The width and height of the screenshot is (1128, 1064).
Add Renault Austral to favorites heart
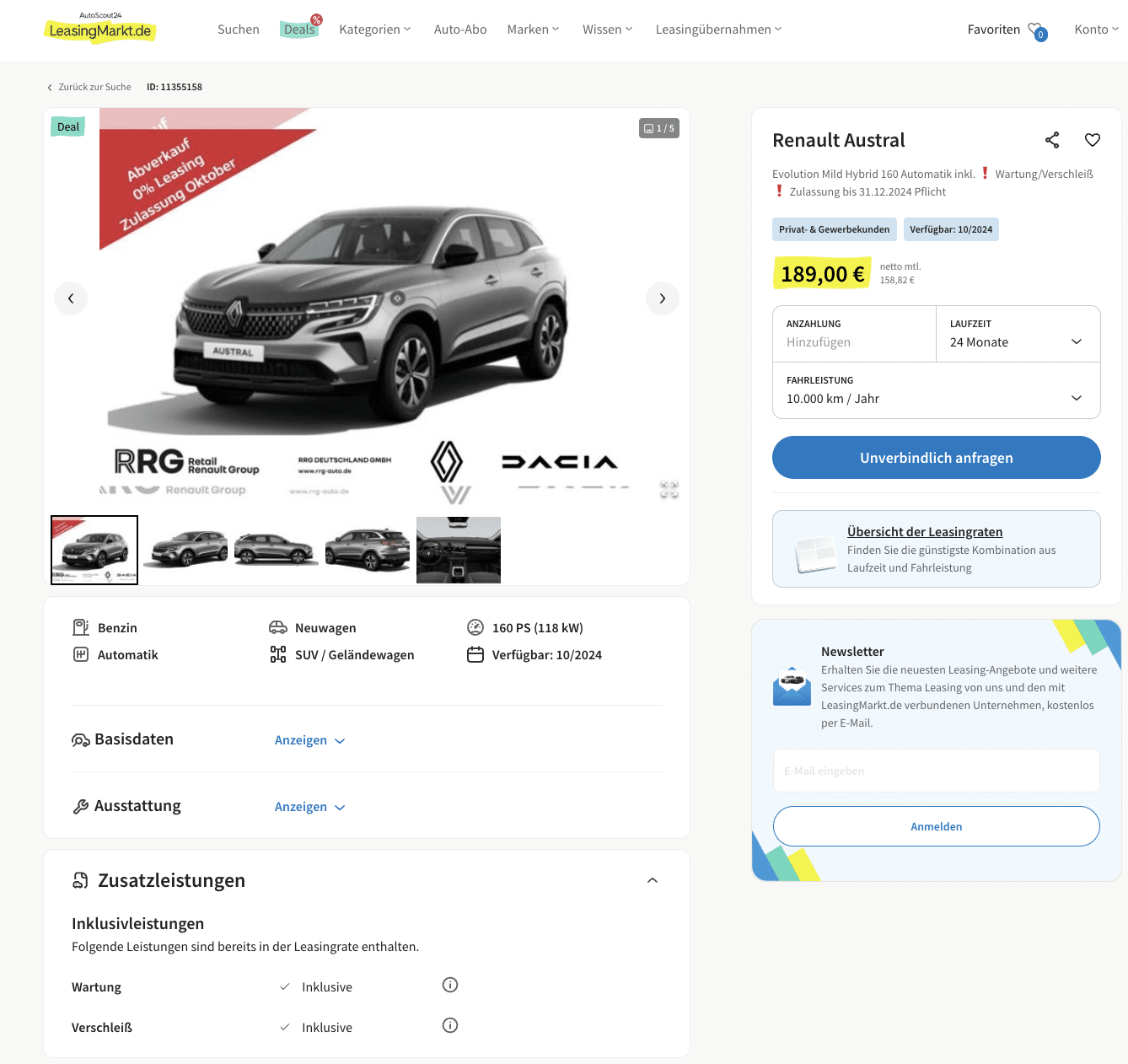1093,140
